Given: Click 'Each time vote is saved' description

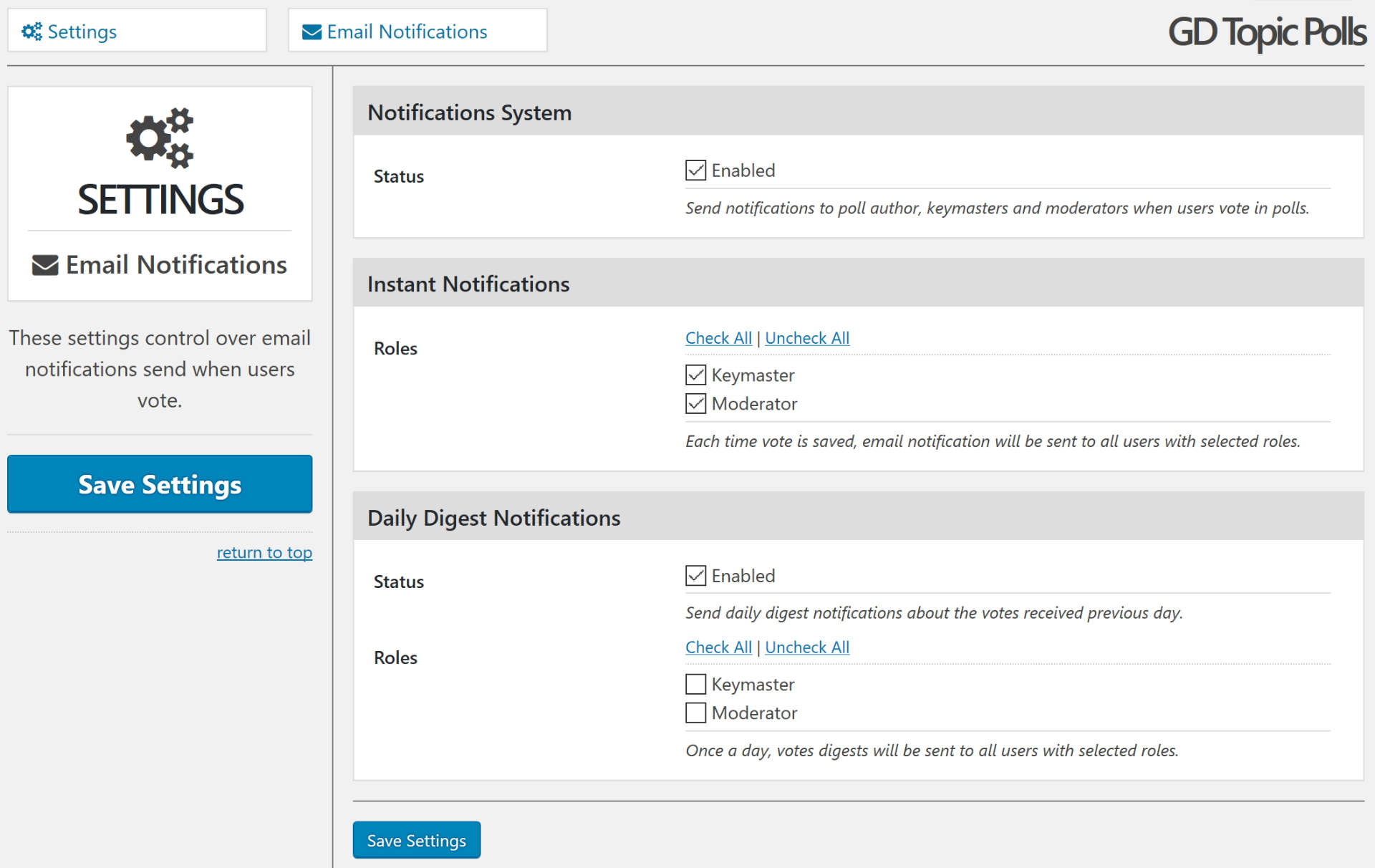Looking at the screenshot, I should [993, 441].
